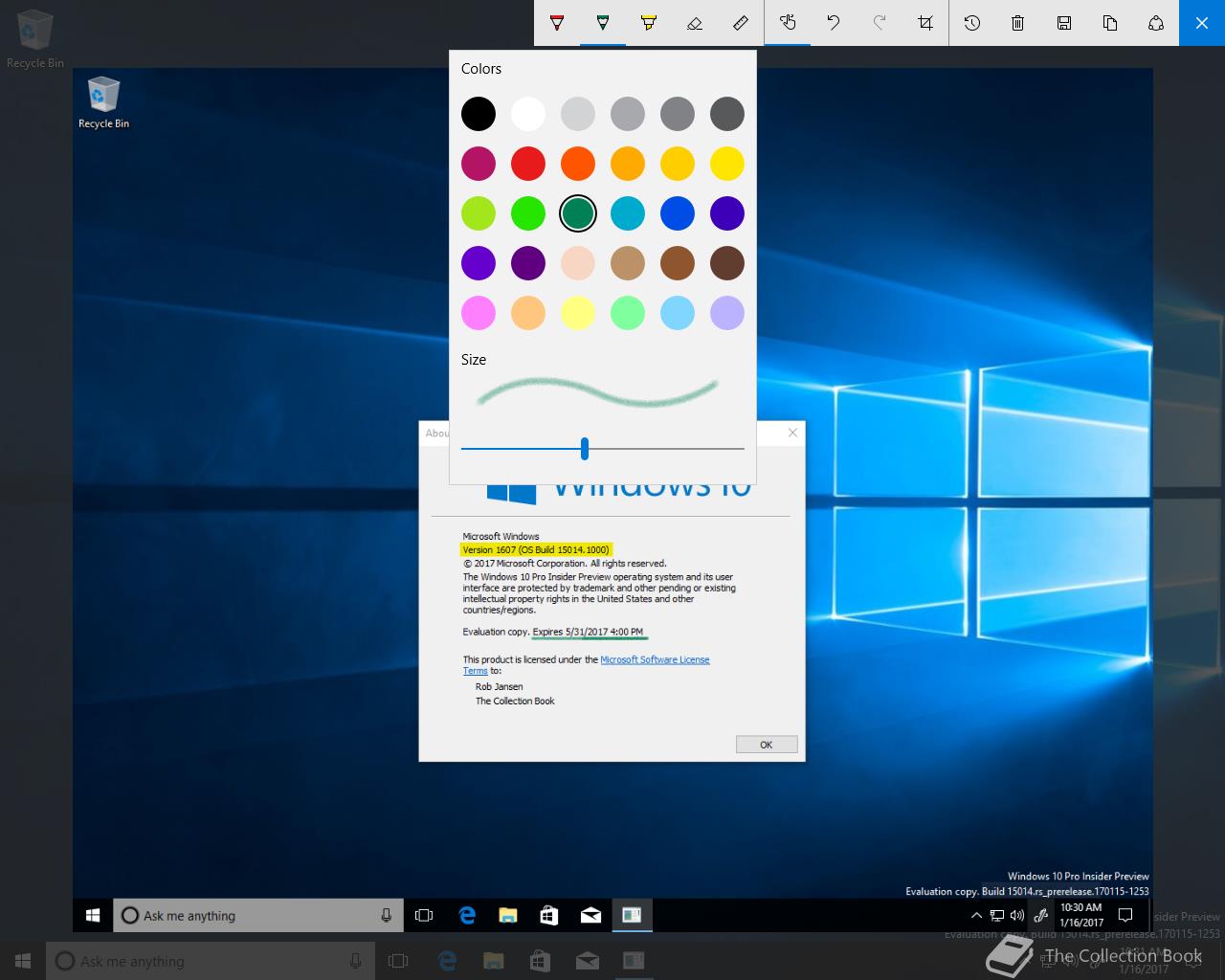Select the red ballpoint pen tool
The width and height of the screenshot is (1225, 980).
tap(557, 23)
